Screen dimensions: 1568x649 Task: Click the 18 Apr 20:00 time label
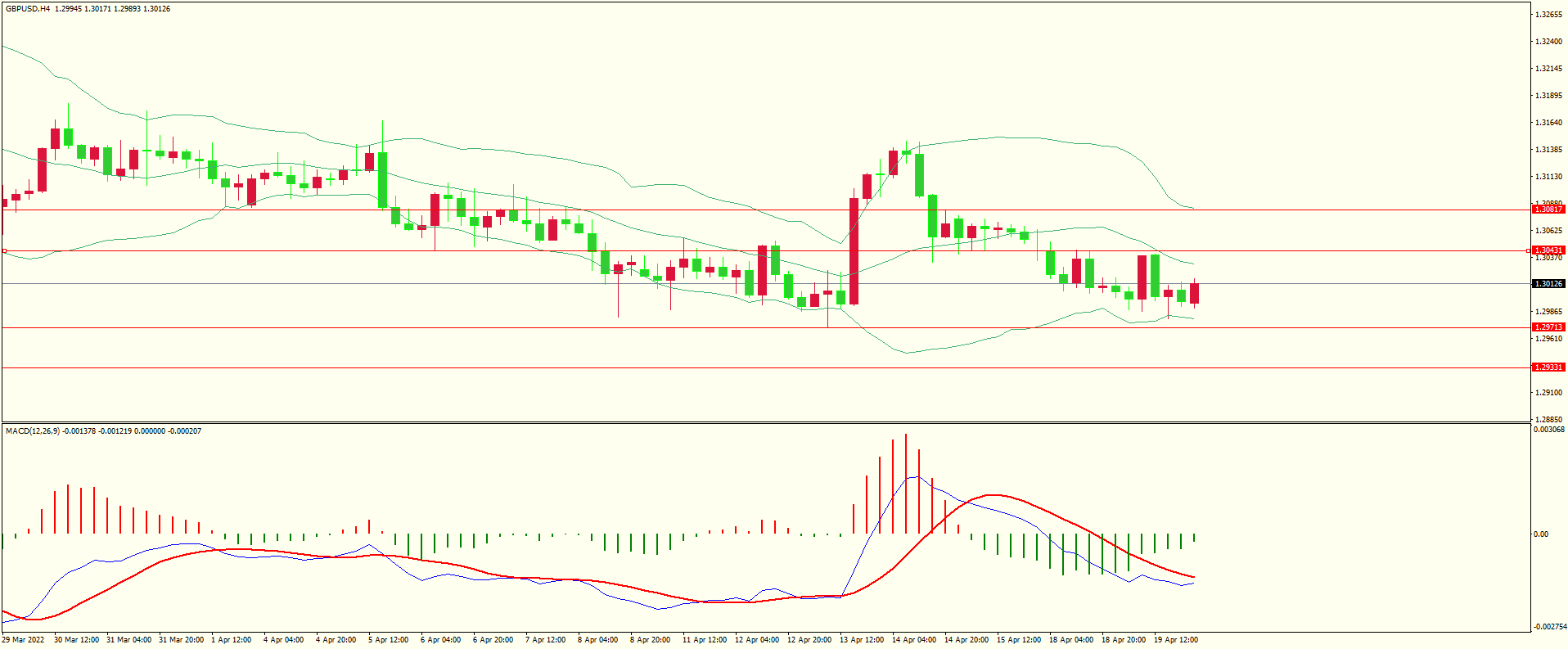(1124, 640)
